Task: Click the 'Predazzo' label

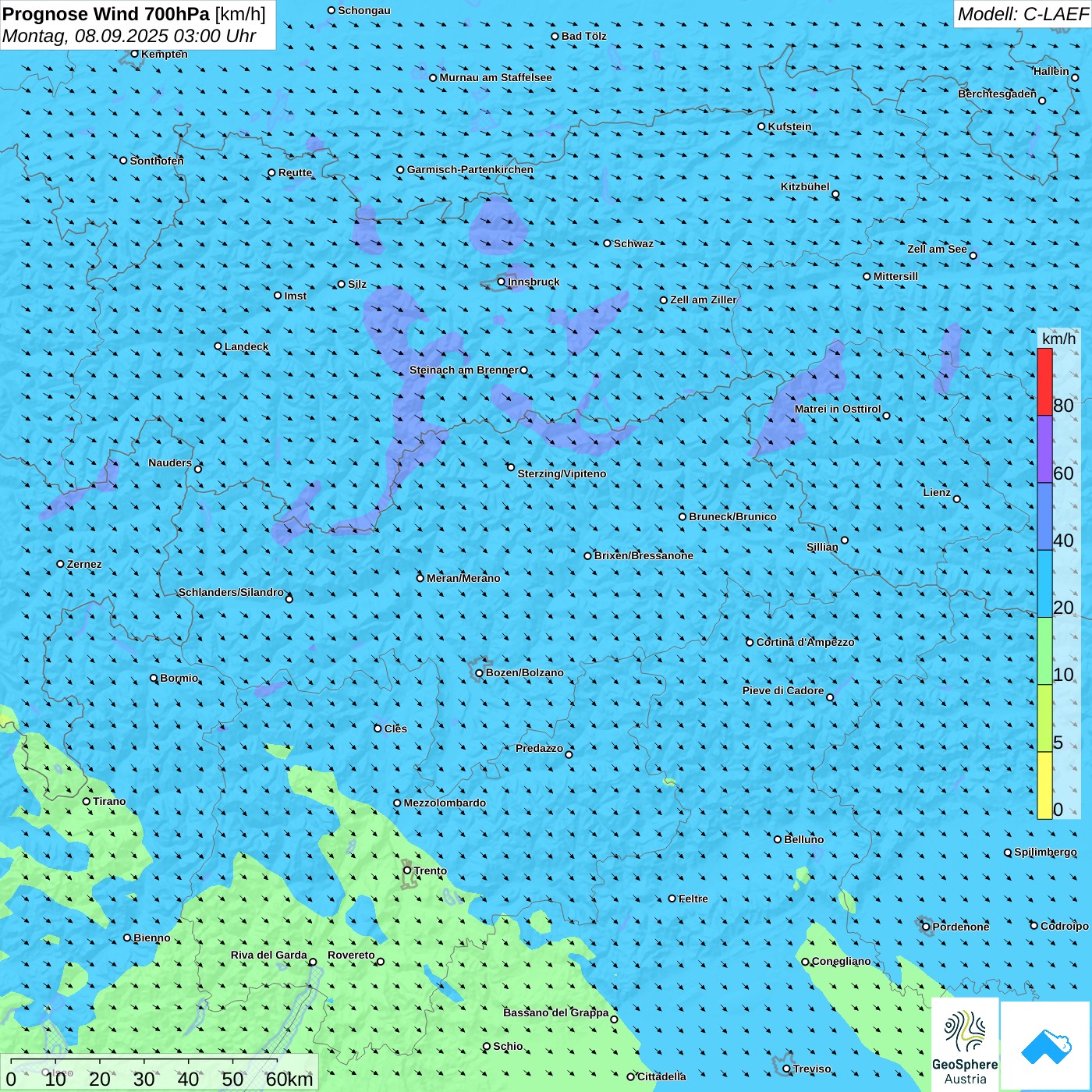Action: point(540,748)
